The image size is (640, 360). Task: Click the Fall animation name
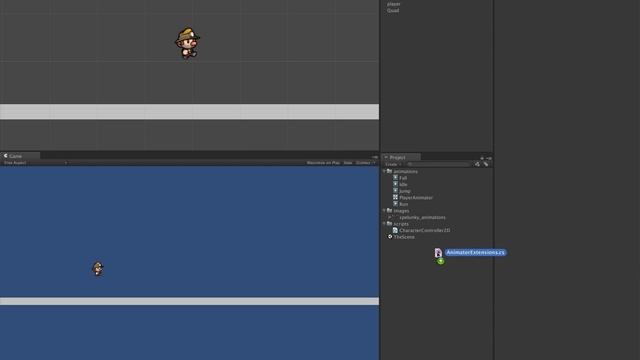tap(403, 178)
